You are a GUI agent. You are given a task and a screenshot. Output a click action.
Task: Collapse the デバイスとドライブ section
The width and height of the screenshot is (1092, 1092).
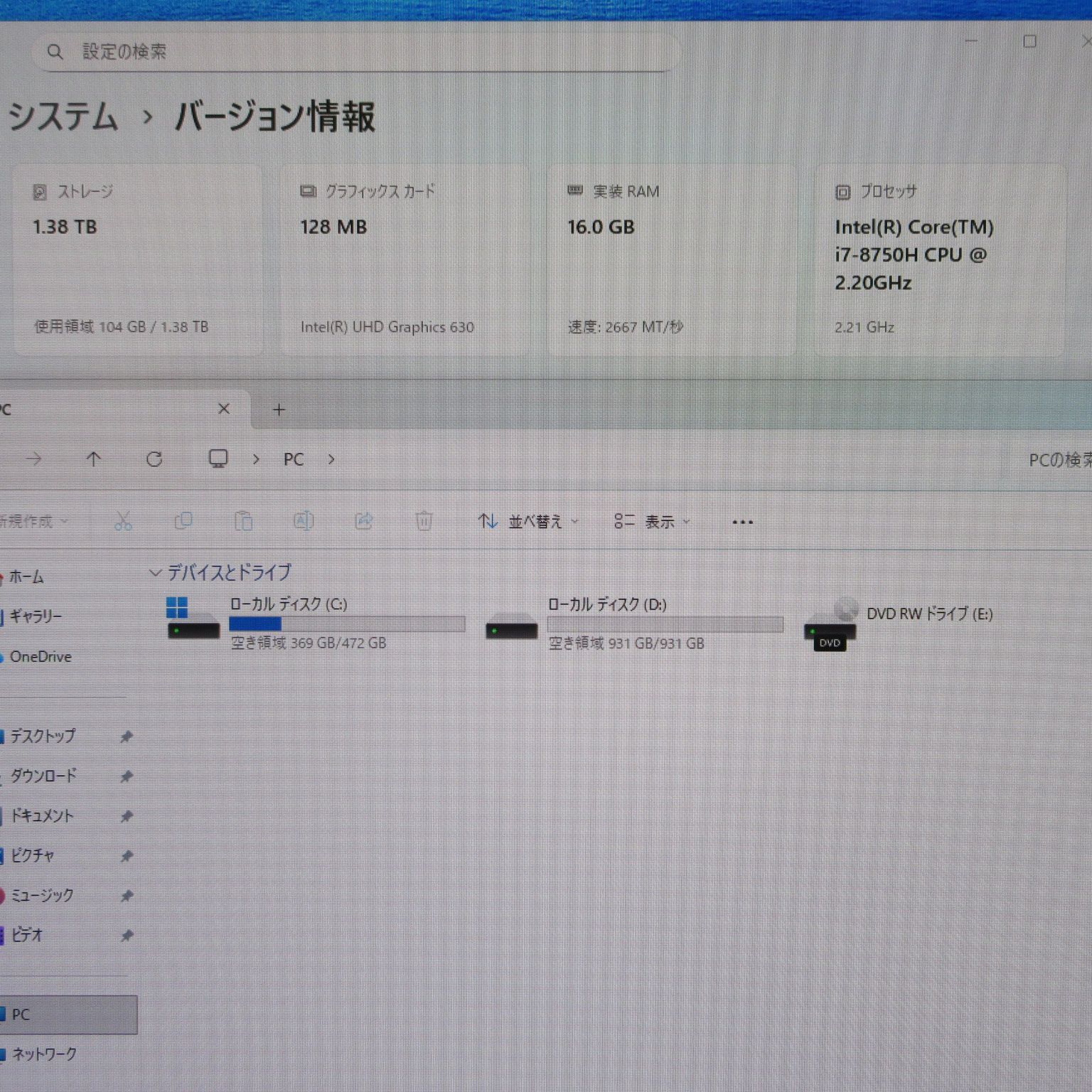pos(155,572)
